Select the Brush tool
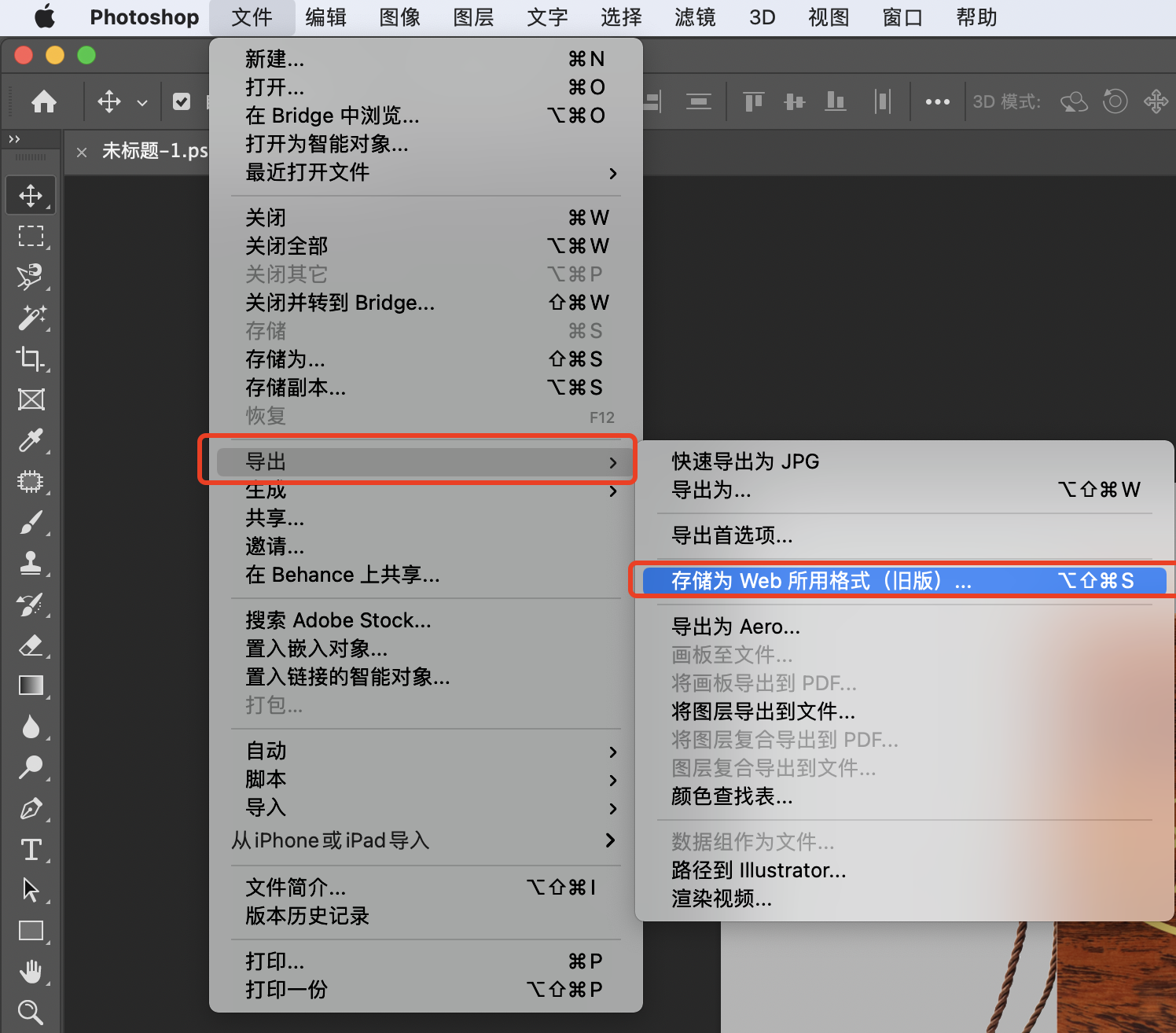Image resolution: width=1176 pixels, height=1033 pixels. 31,522
